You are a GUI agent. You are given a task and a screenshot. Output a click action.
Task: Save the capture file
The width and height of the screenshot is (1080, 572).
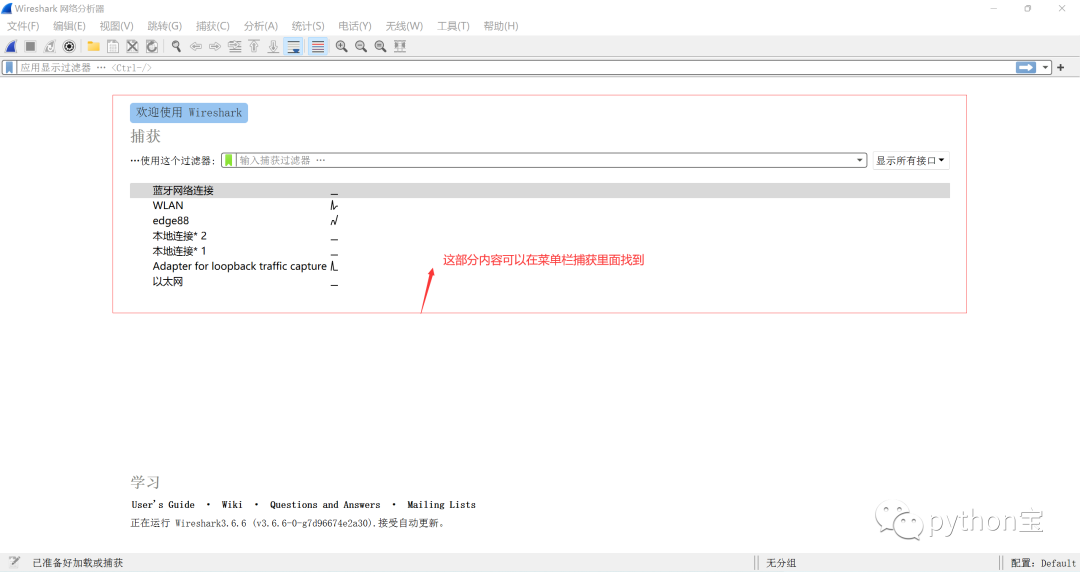pyautogui.click(x=113, y=46)
